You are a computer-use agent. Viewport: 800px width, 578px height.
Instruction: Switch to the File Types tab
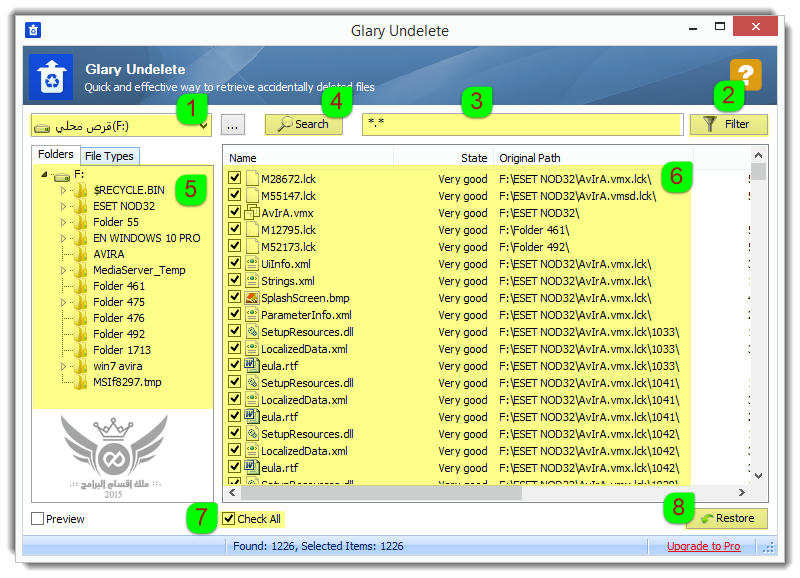coord(109,156)
